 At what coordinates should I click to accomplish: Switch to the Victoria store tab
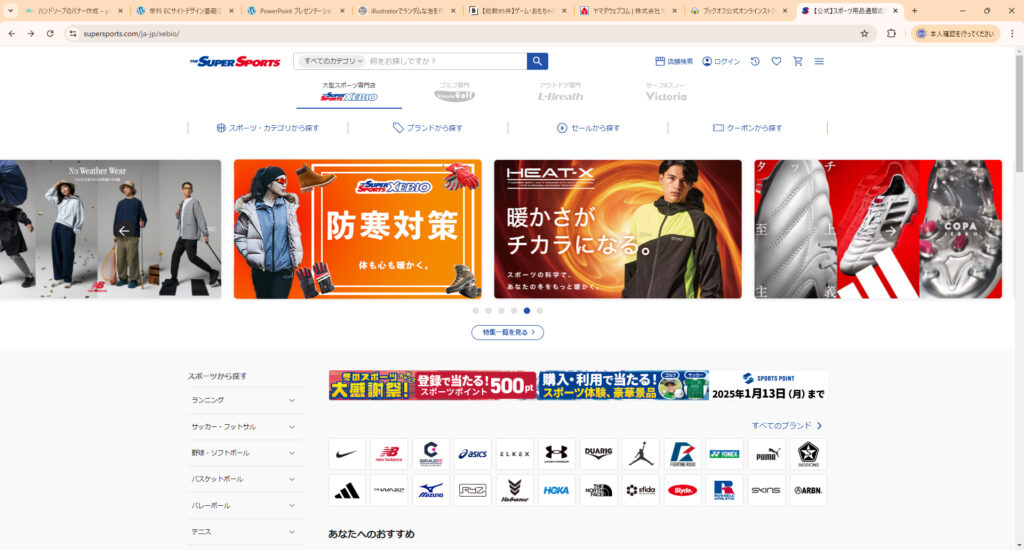point(666,92)
